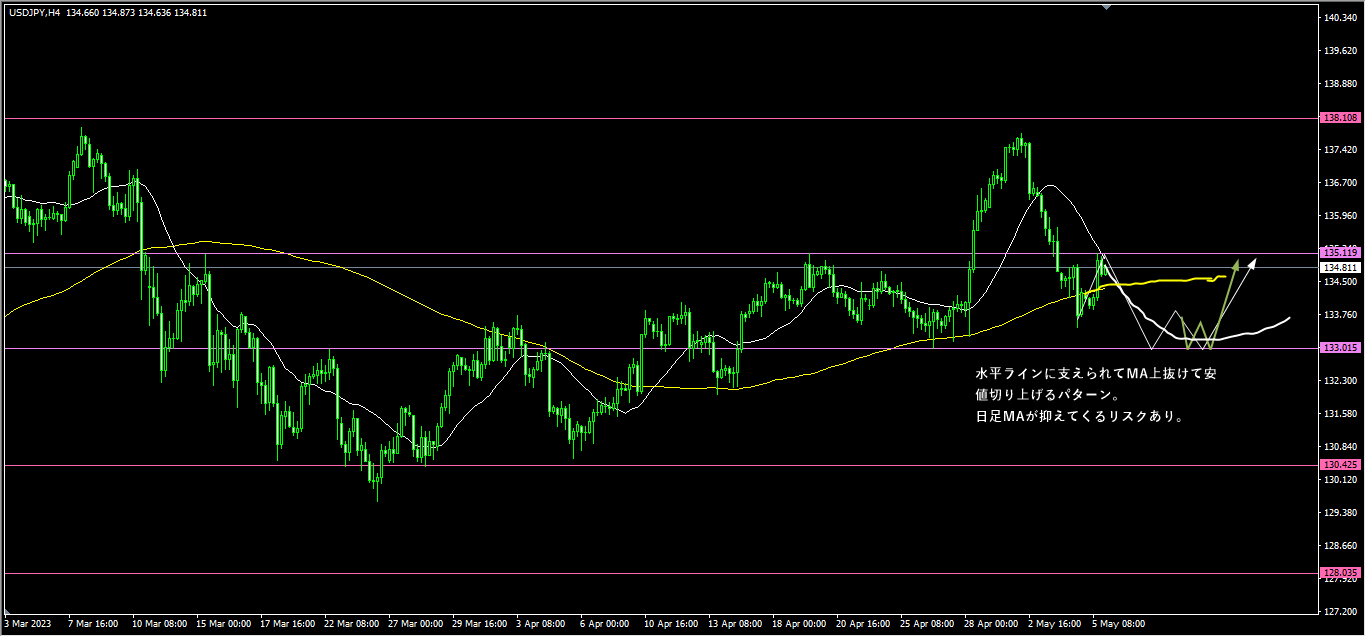This screenshot has width=1366, height=637.
Task: Select the 128.035 price level label
Action: point(1338,573)
